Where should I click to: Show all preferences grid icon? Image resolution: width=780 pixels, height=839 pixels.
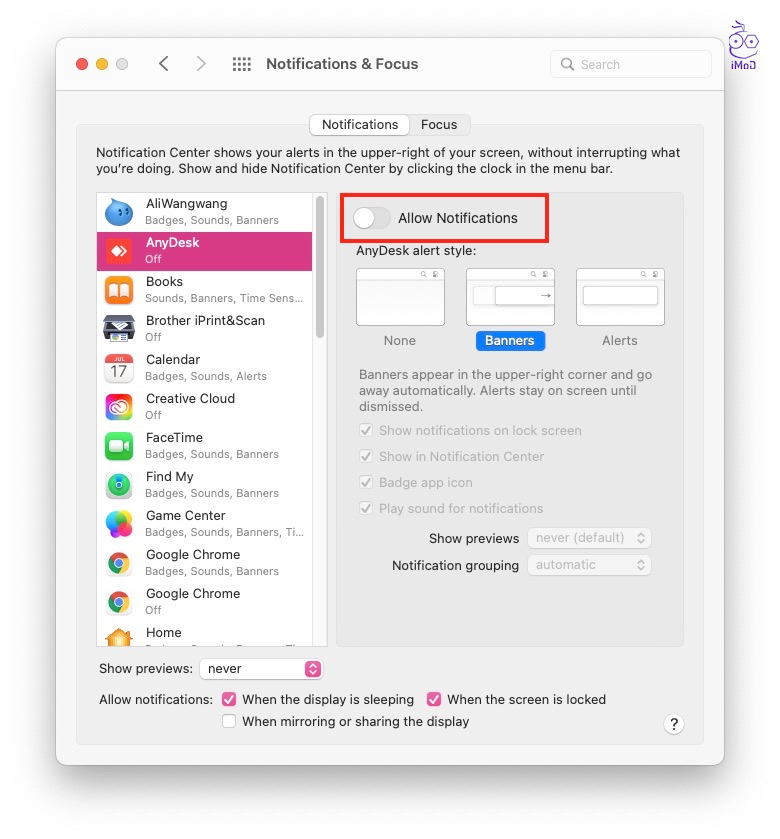(242, 64)
